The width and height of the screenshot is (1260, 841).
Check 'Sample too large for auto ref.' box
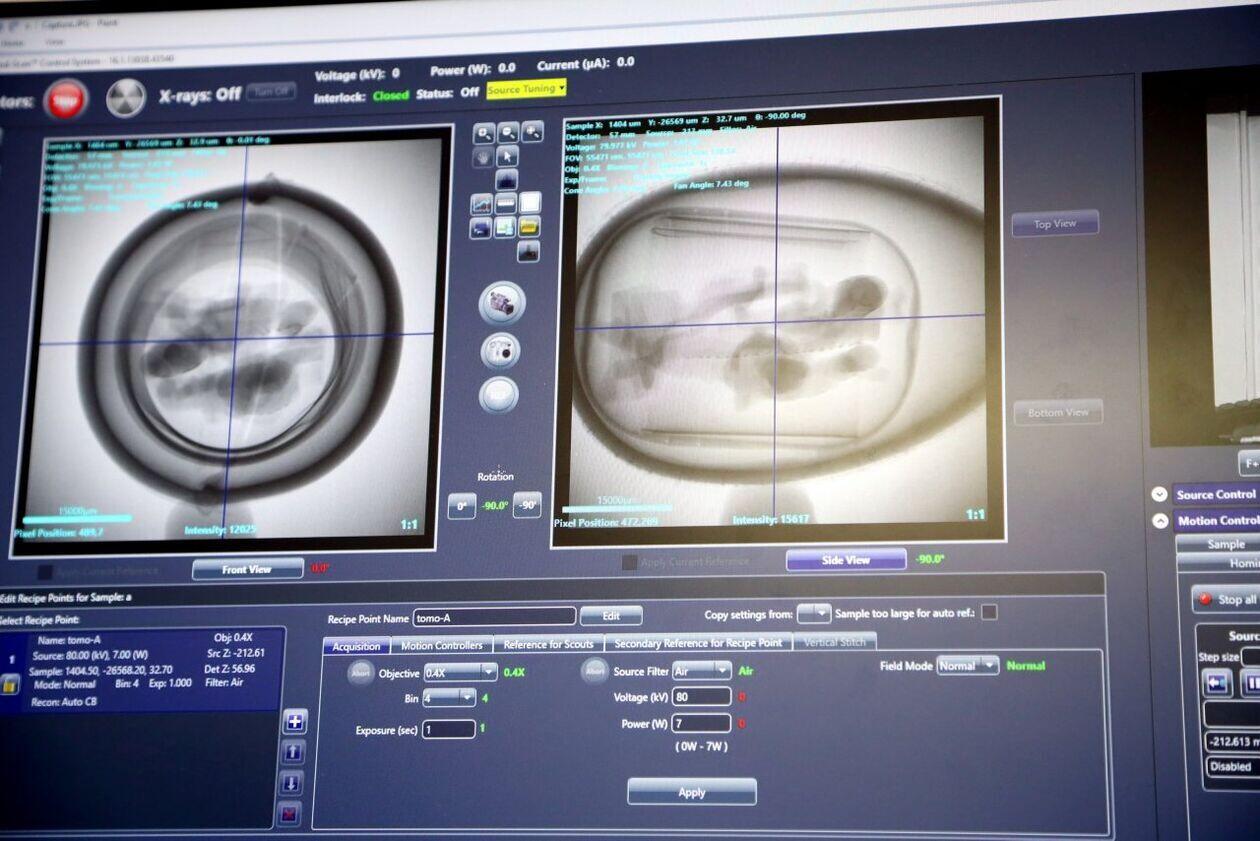coord(989,612)
